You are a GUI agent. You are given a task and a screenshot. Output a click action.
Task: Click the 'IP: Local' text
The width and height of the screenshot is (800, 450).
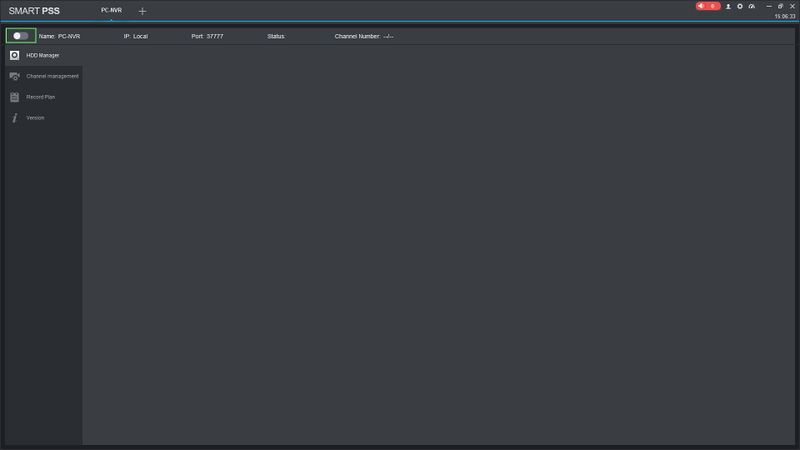tap(136, 36)
